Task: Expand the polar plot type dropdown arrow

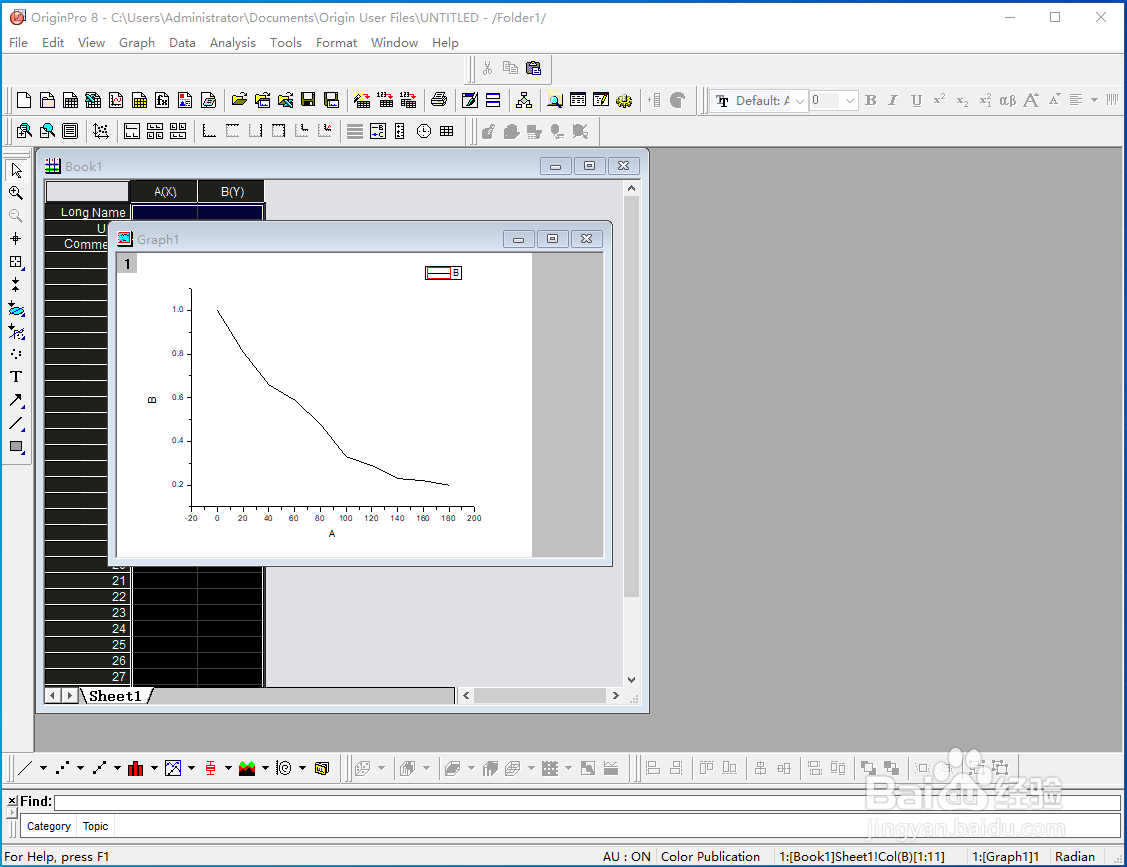Action: [303, 769]
